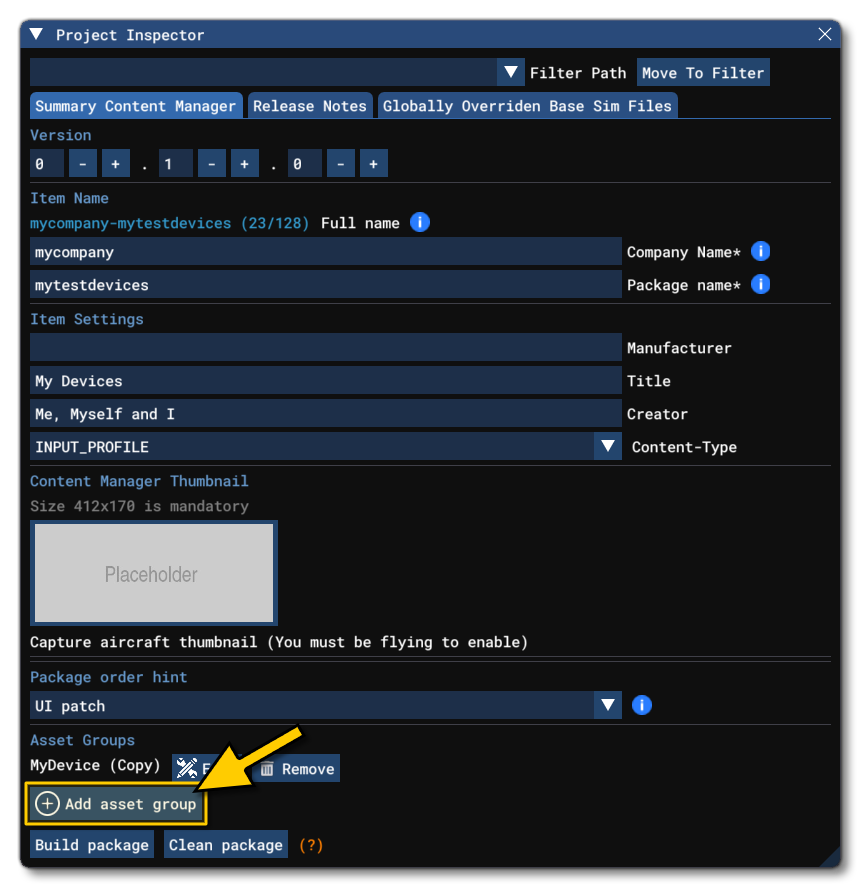861x888 pixels.
Task: Open the Package order hint dropdown
Action: pos(607,705)
